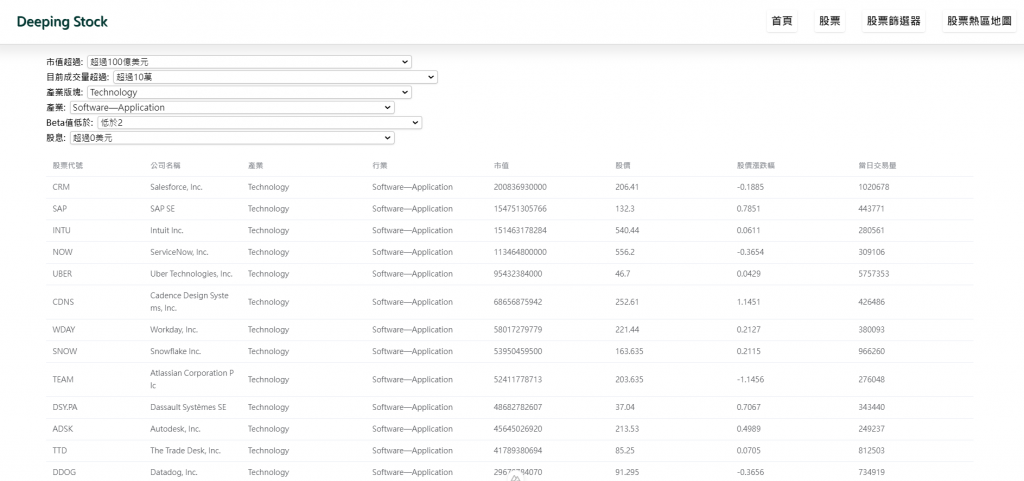The image size is (1024, 481).
Task: Click trading volume 966260
Action: tap(872, 351)
